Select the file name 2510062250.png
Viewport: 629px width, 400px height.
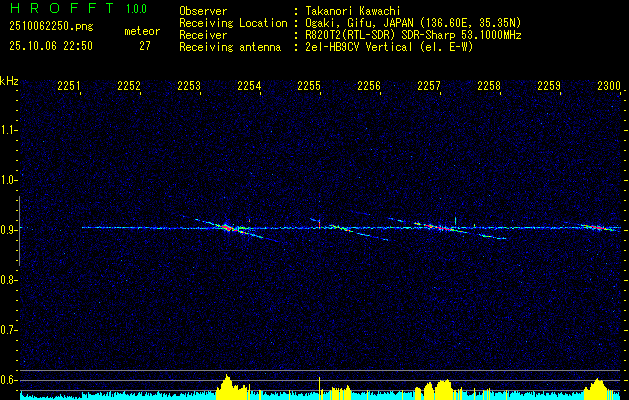tap(51, 26)
